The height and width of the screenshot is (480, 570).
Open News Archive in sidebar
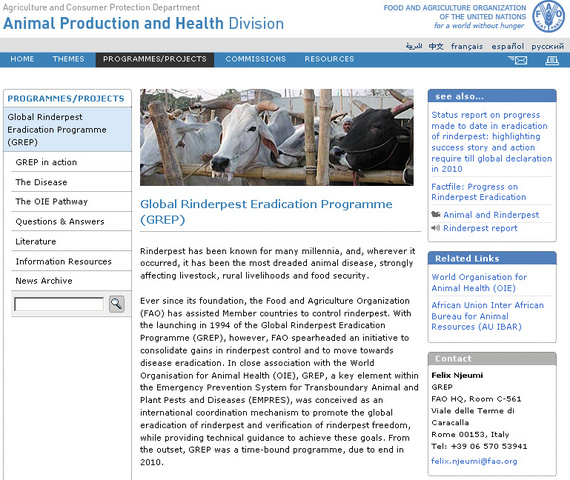[44, 281]
